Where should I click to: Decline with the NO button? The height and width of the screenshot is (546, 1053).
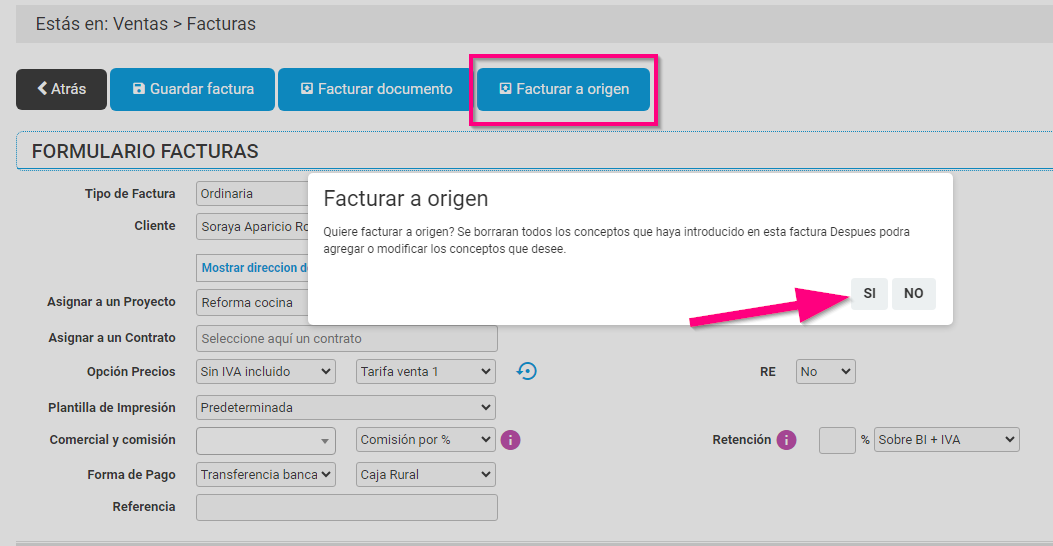pyautogui.click(x=913, y=293)
